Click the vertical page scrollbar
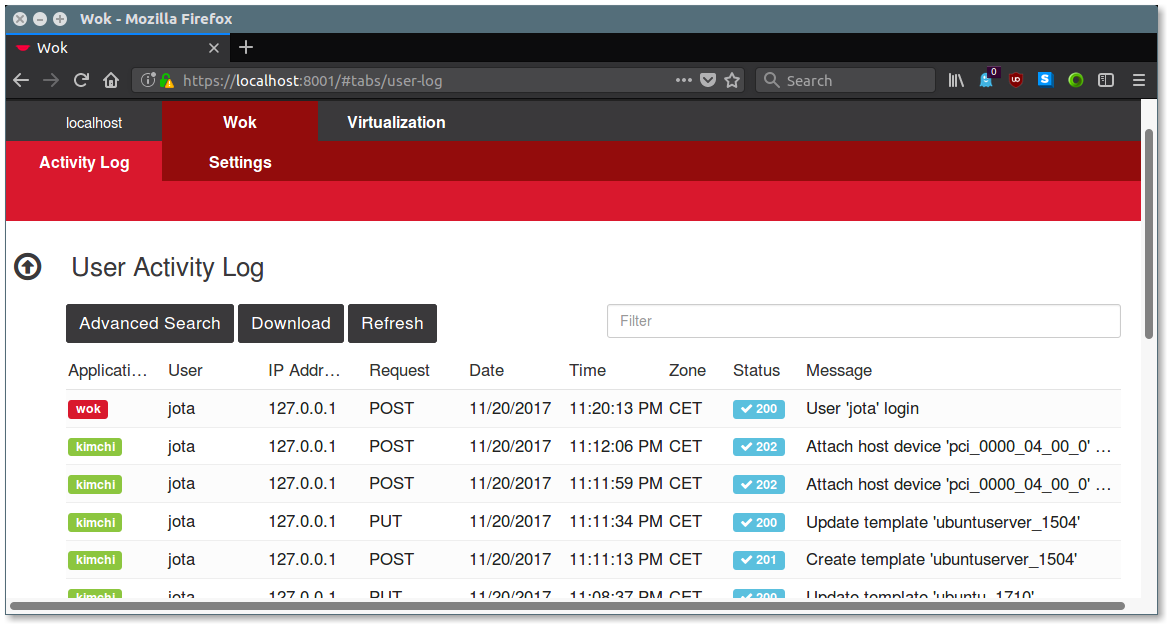1167x624 pixels. pyautogui.click(x=1149, y=233)
